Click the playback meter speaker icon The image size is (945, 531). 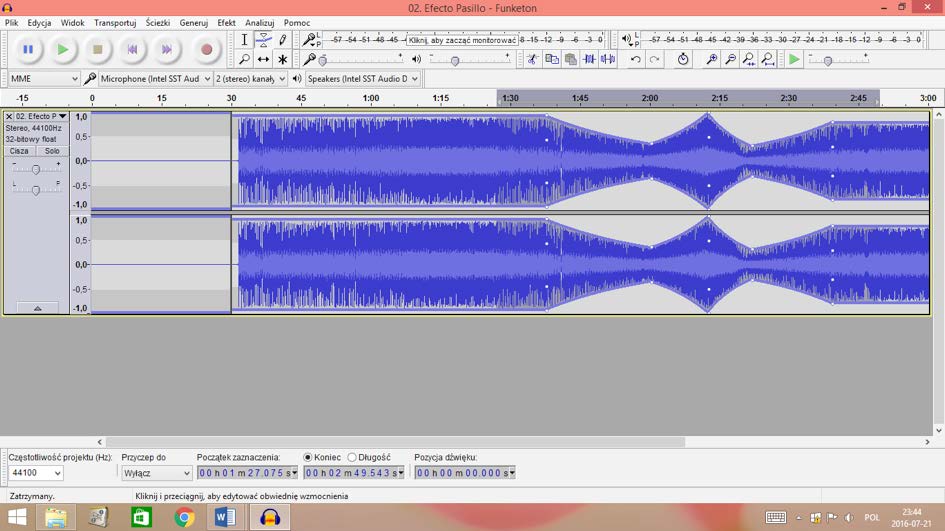(x=627, y=40)
